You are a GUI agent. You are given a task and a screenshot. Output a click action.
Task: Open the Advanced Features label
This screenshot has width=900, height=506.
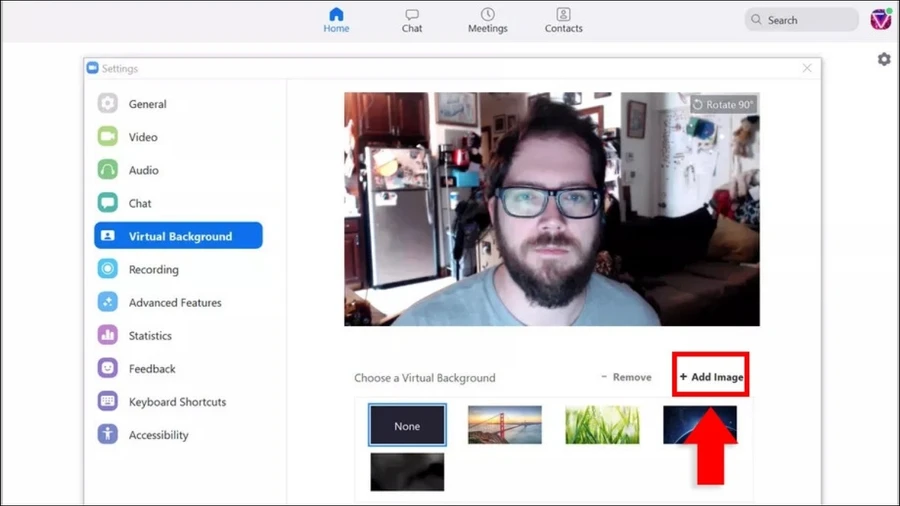pos(175,302)
